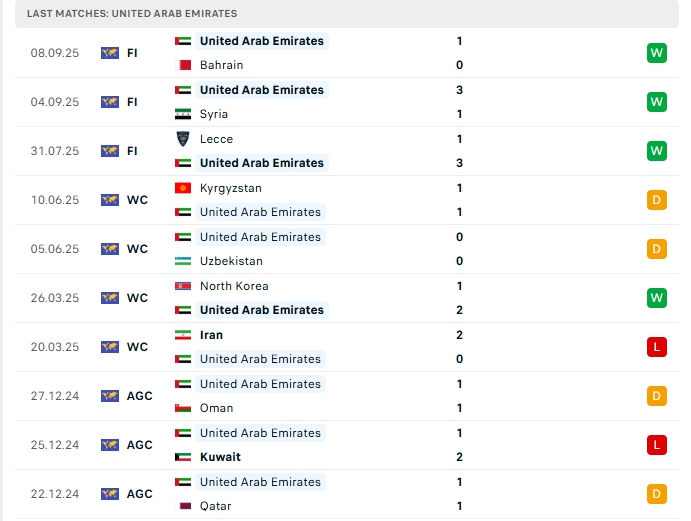The height and width of the screenshot is (521, 691).
Task: Click the win badge for 08.09.25 match
Action: tap(656, 53)
